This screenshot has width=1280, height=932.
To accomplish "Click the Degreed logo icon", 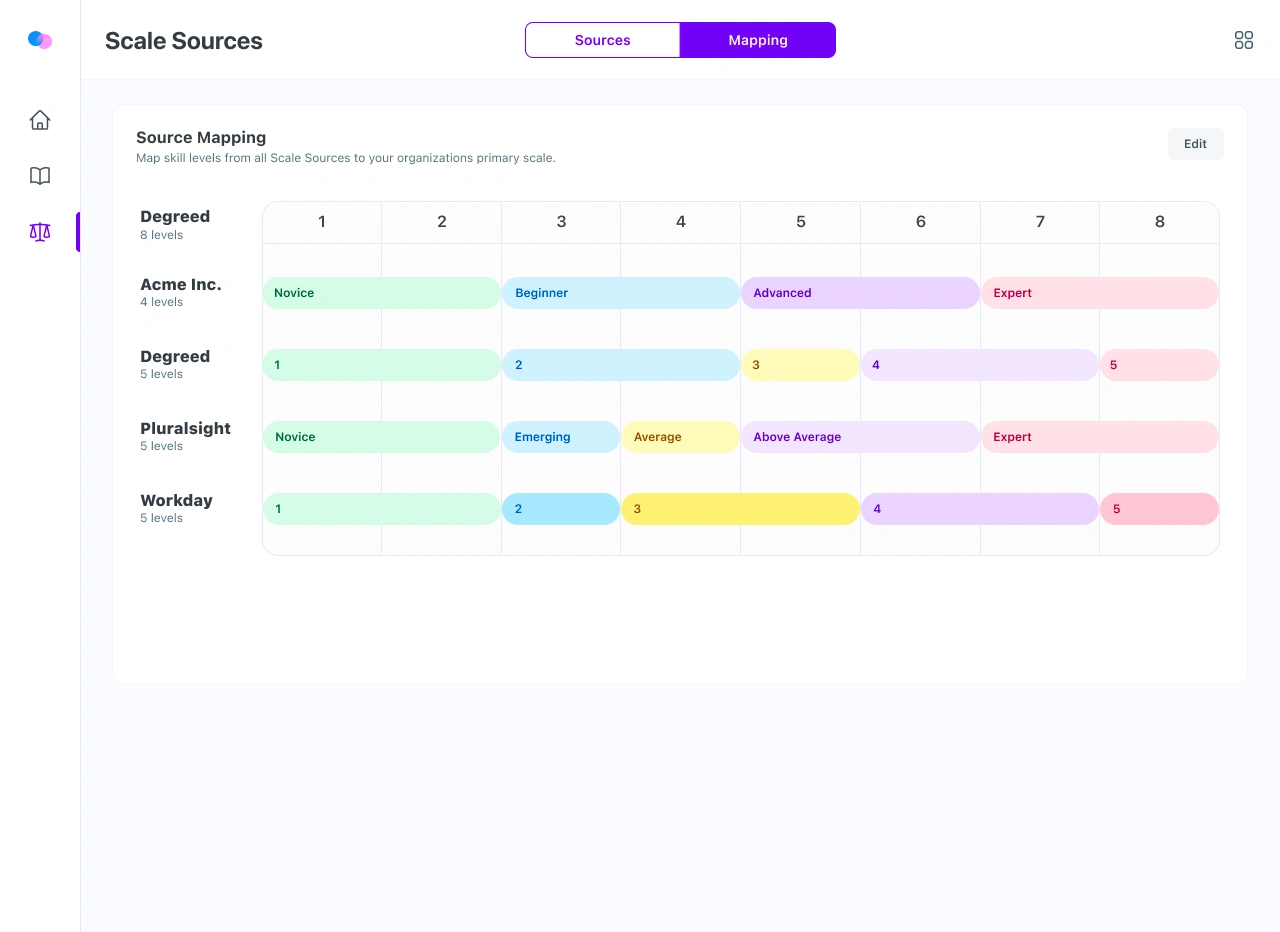I will pos(40,40).
